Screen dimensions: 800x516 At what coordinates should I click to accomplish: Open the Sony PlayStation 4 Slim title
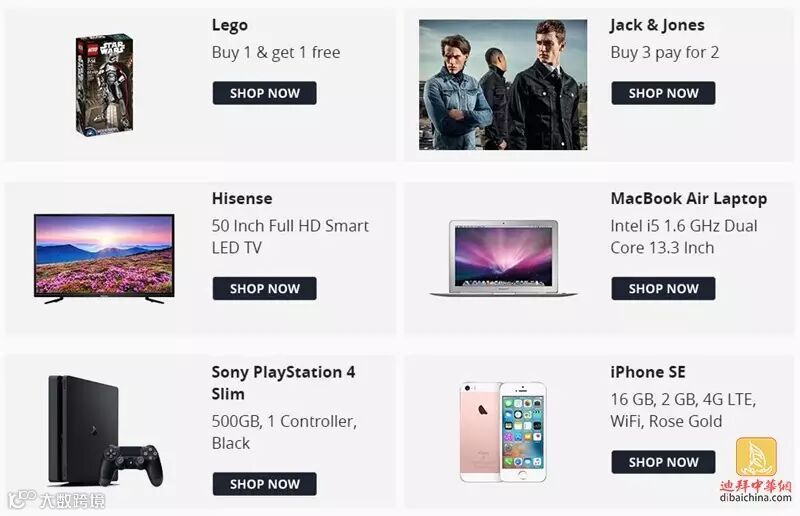point(284,383)
